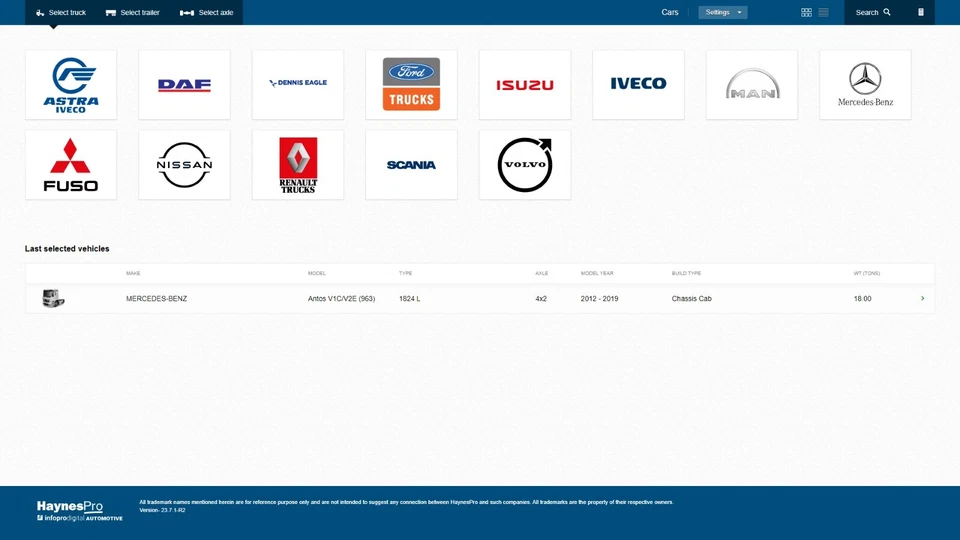Select the Scania logo
Image resolution: width=960 pixels, height=540 pixels.
click(x=411, y=165)
